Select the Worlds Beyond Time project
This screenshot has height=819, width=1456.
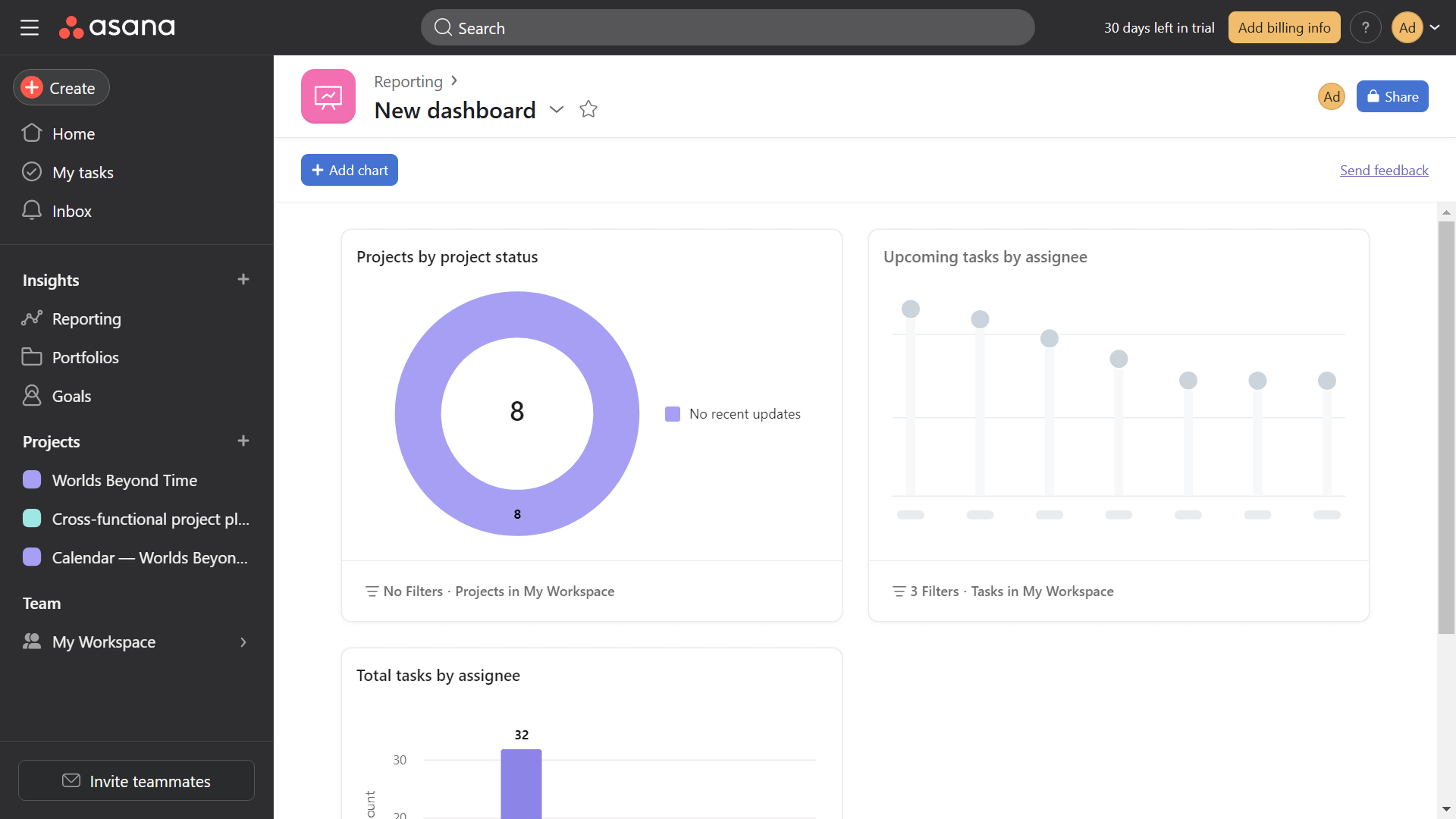[123, 480]
